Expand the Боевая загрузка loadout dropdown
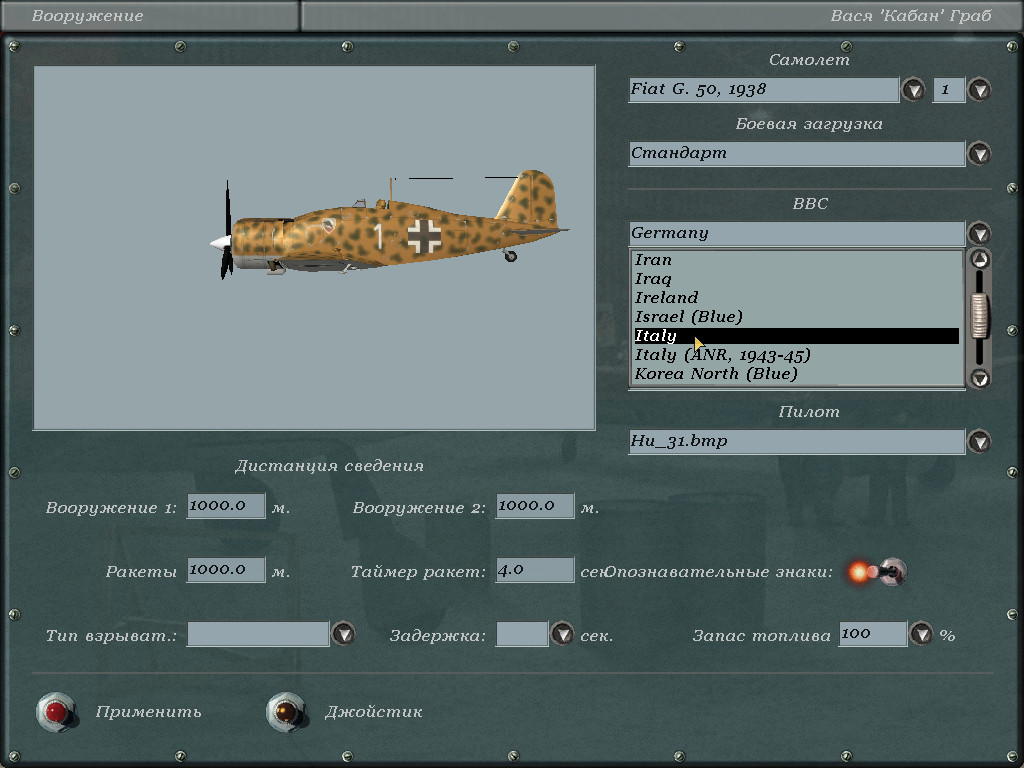Screen dimensions: 1024x768 979,153
